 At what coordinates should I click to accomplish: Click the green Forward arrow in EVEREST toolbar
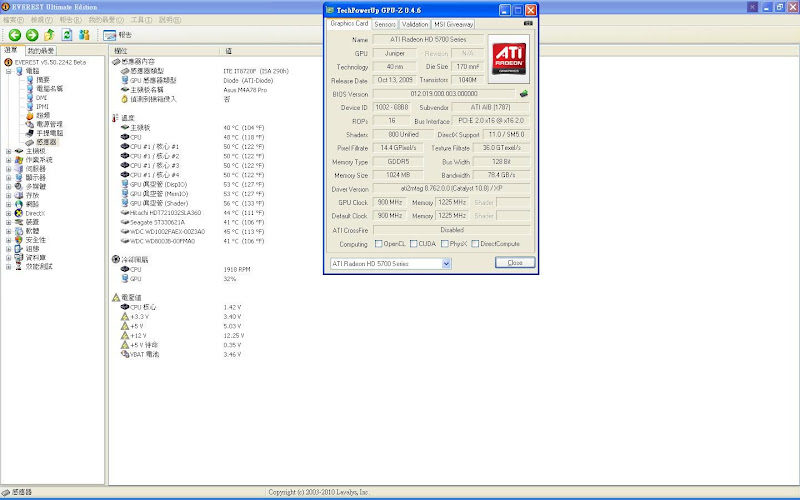[x=32, y=35]
